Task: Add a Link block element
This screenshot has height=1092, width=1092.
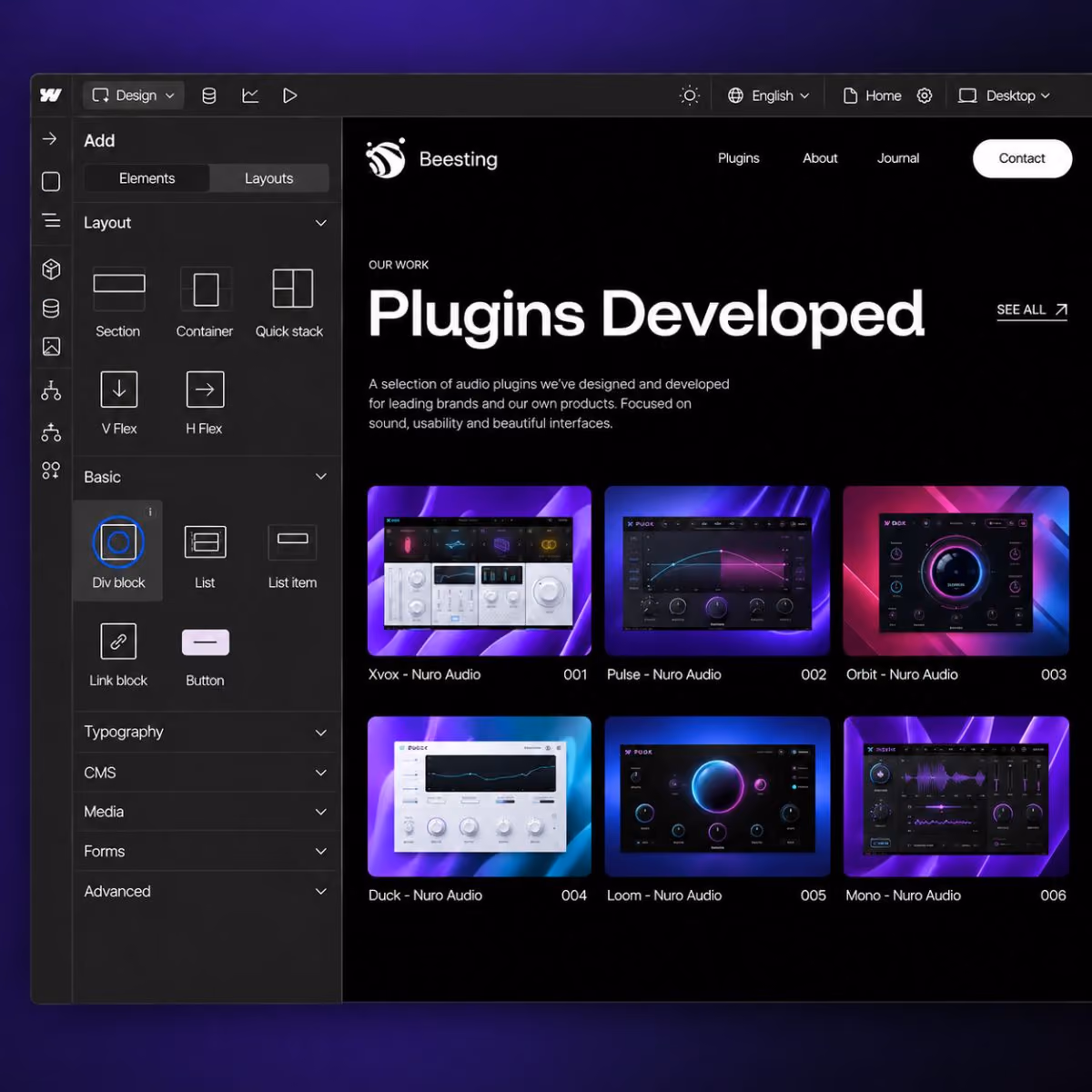Action: [x=118, y=654]
